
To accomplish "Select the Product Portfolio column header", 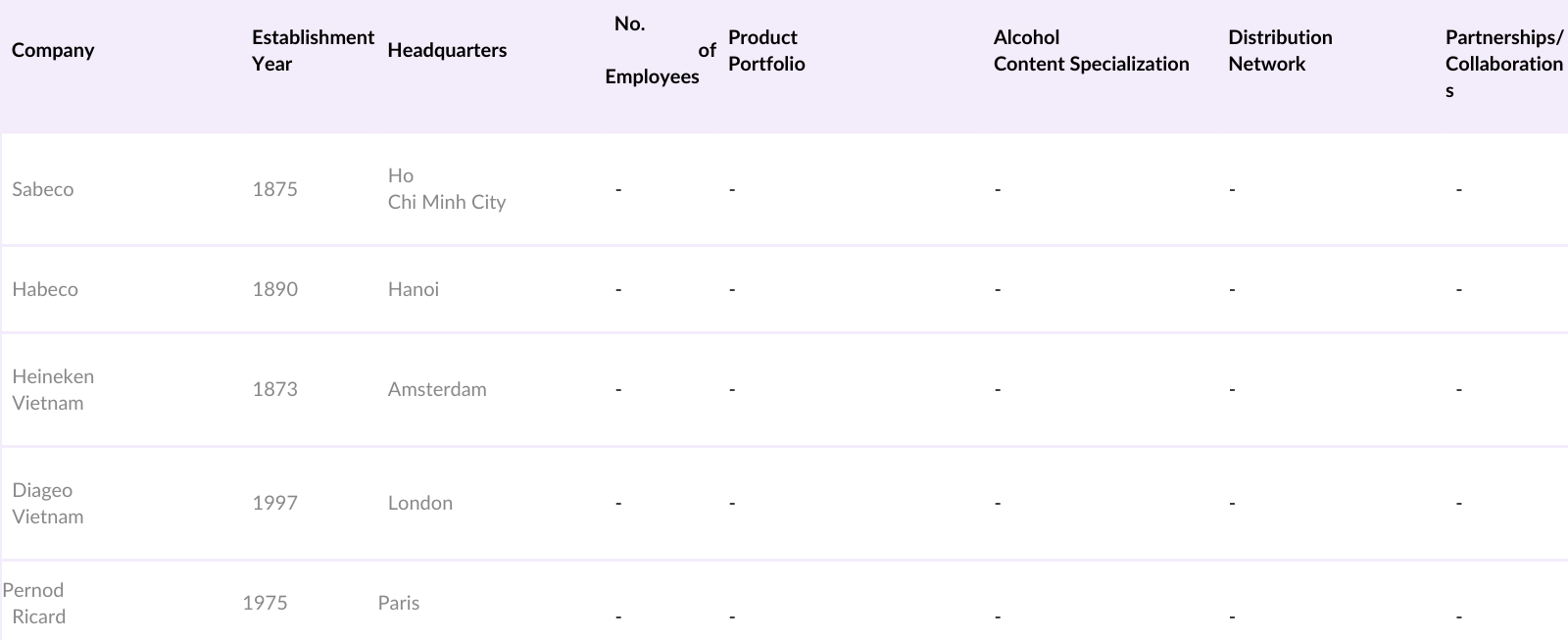I will coord(766,50).
